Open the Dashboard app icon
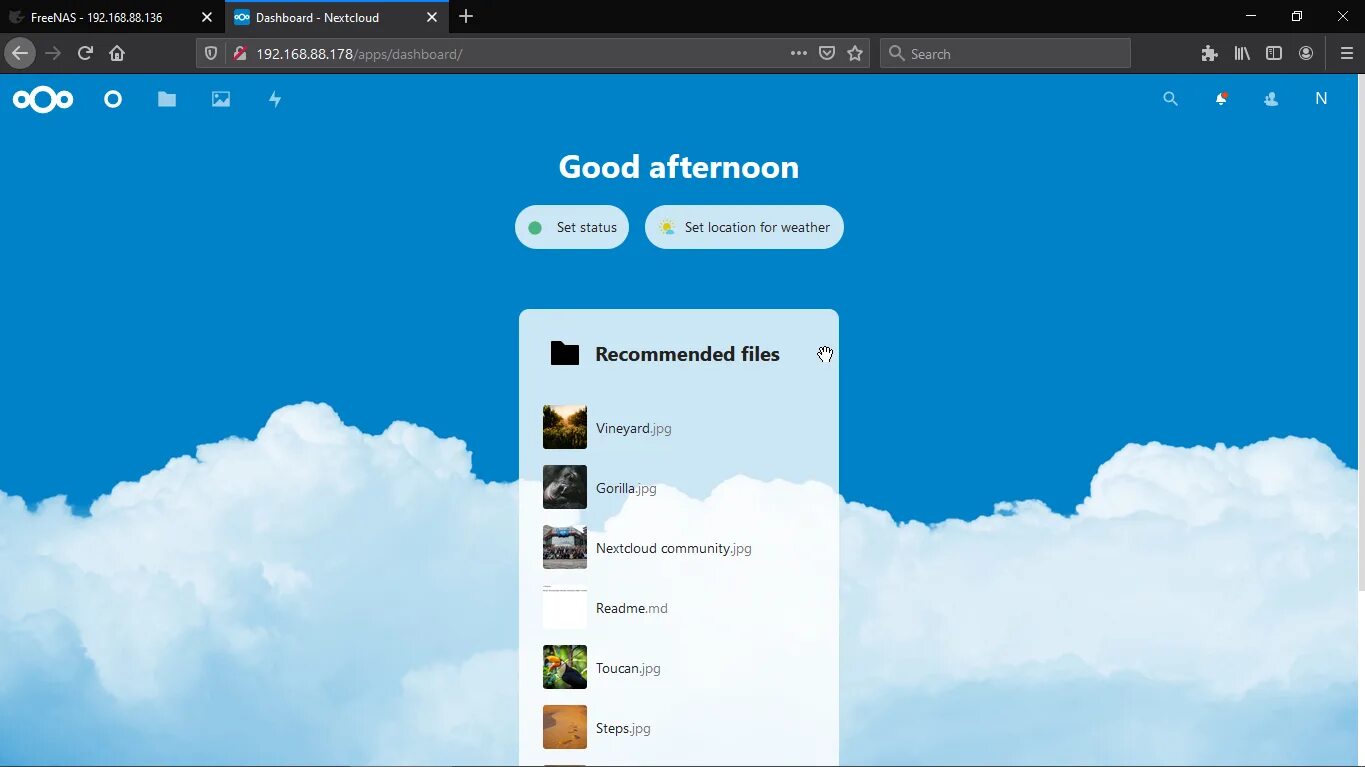This screenshot has width=1365, height=767. (x=113, y=99)
